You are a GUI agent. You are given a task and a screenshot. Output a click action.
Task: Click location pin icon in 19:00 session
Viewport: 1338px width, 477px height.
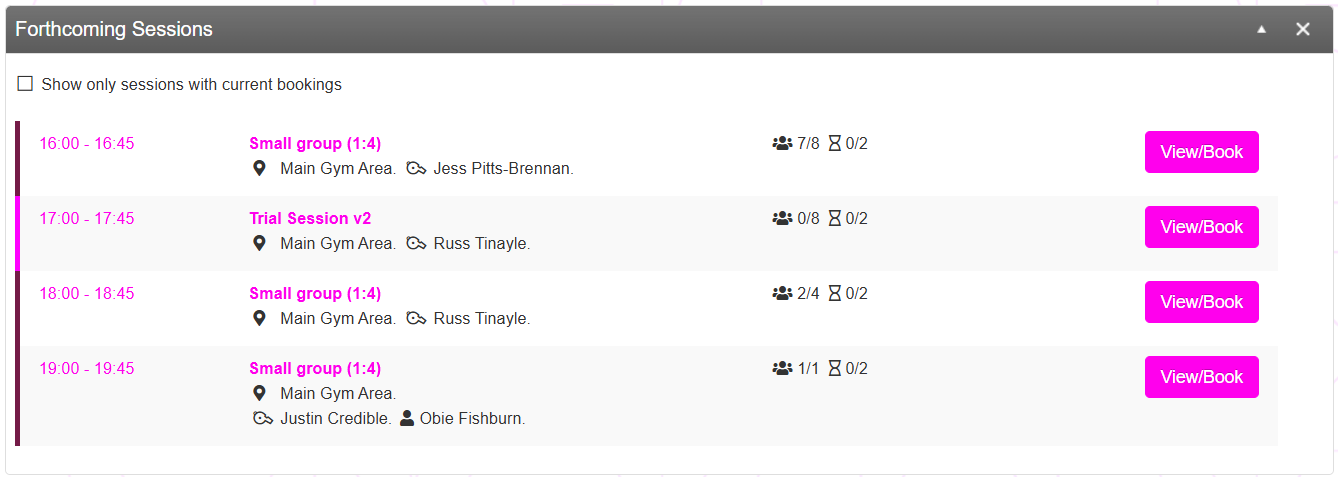(x=259, y=394)
